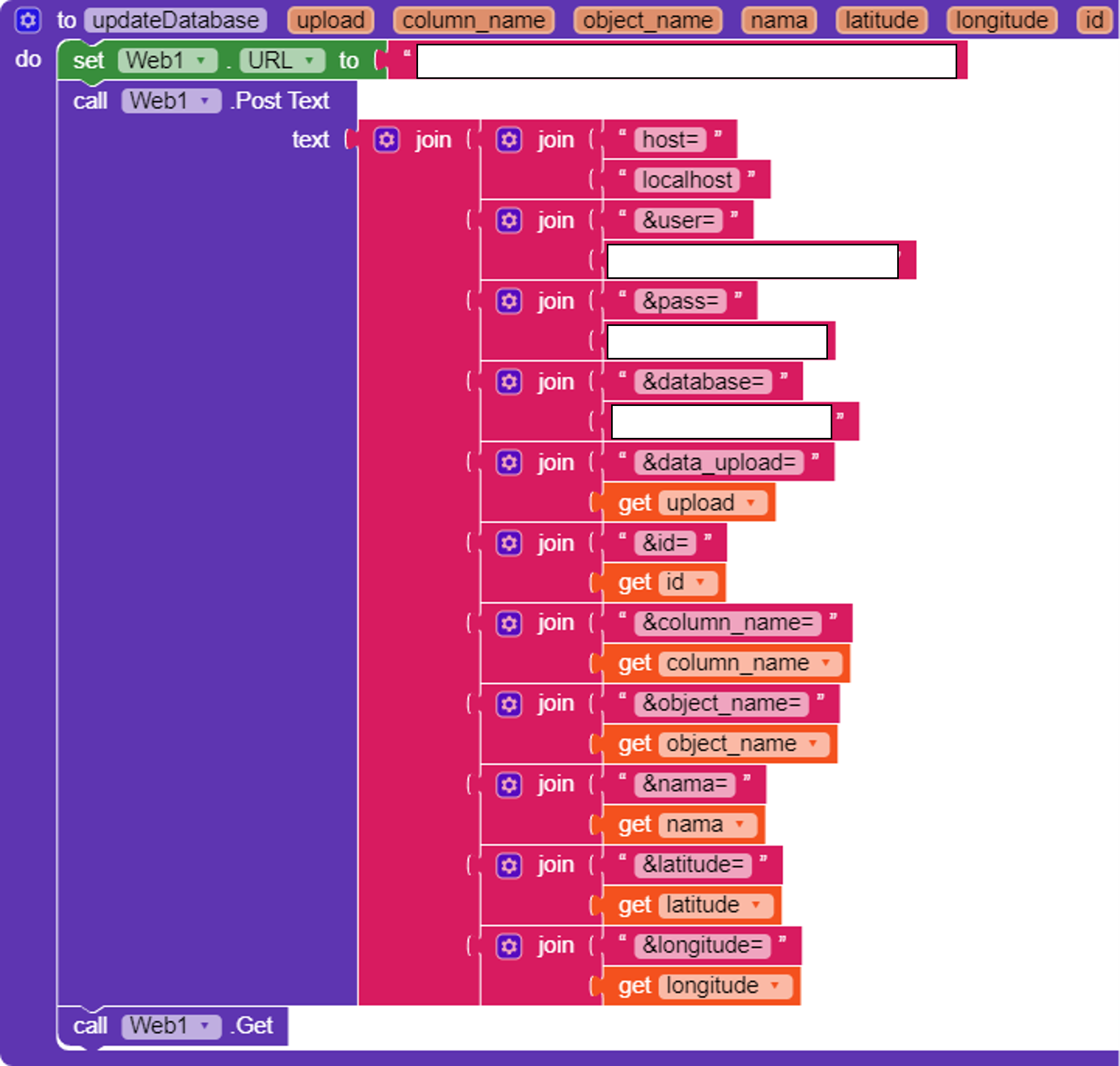Click gear icon on the &id= join block
This screenshot has width=1120, height=1066.
click(x=509, y=543)
